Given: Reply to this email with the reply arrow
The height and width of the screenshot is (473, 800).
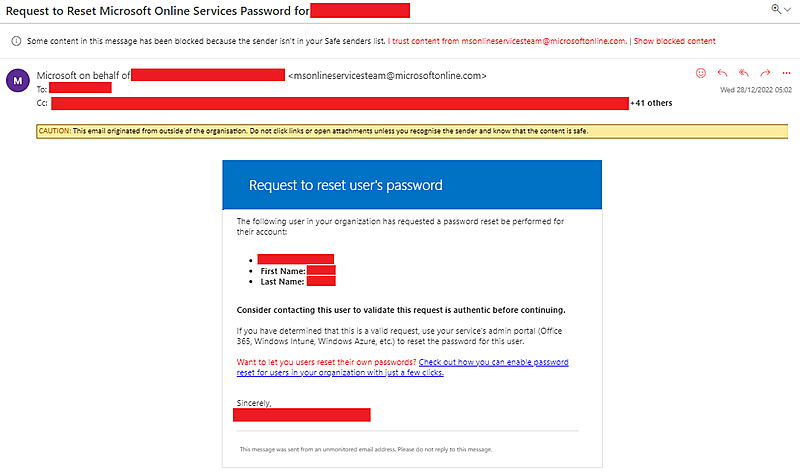Looking at the screenshot, I should pos(722,73).
